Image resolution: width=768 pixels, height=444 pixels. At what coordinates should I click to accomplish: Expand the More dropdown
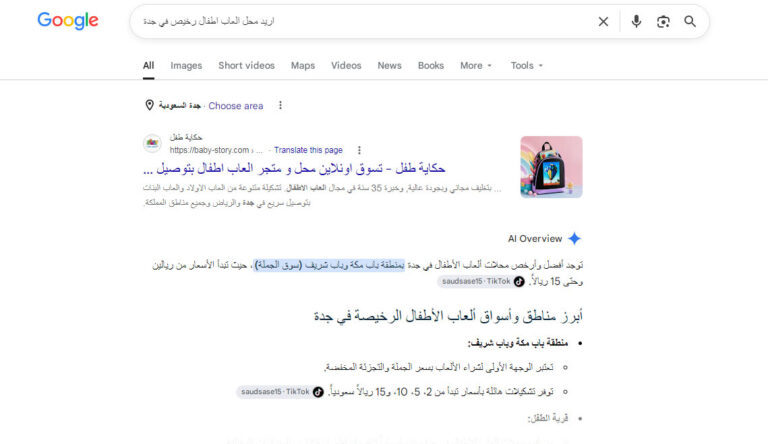click(x=476, y=66)
